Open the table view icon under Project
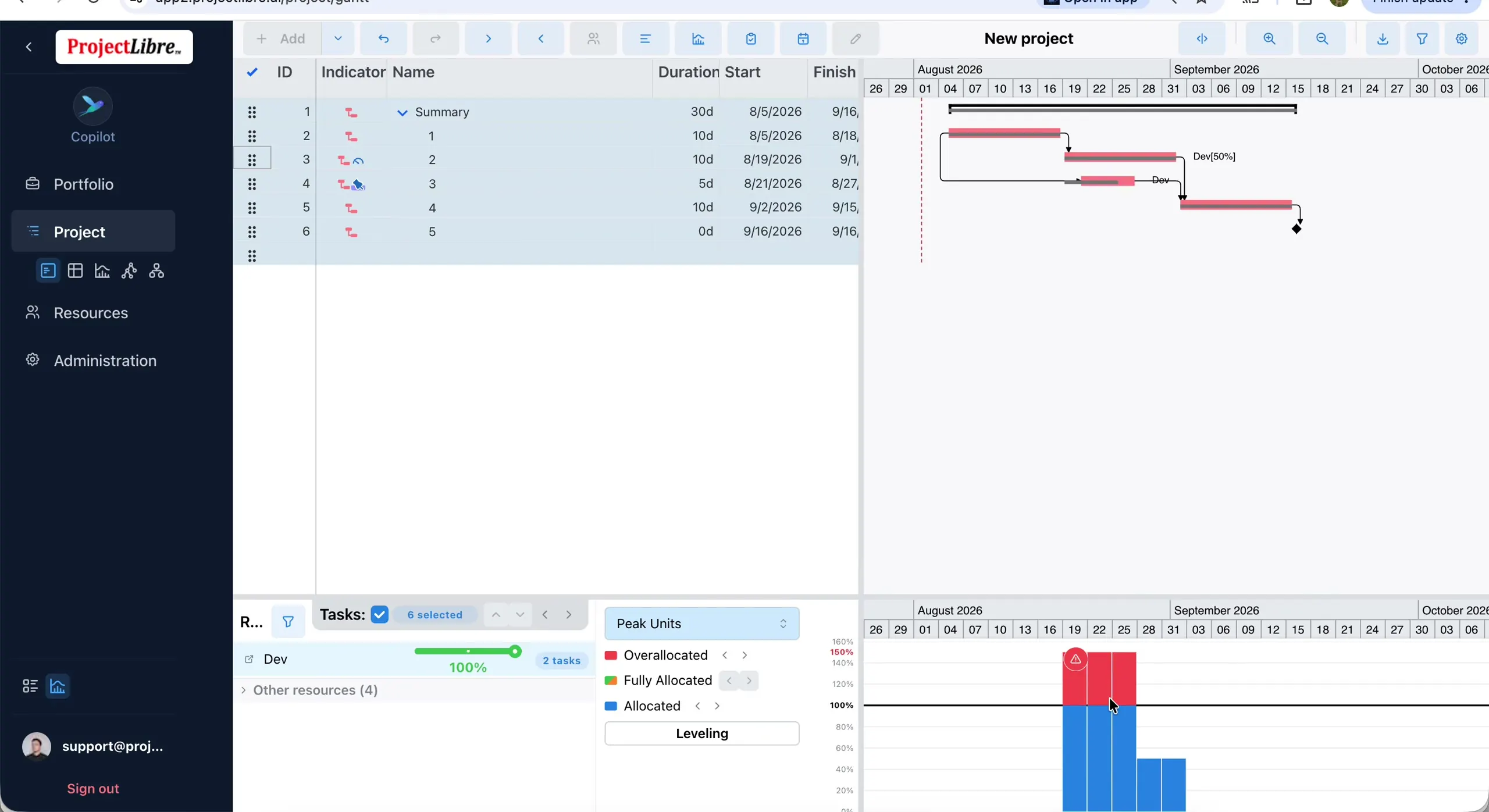Viewport: 1489px width, 812px height. click(75, 271)
